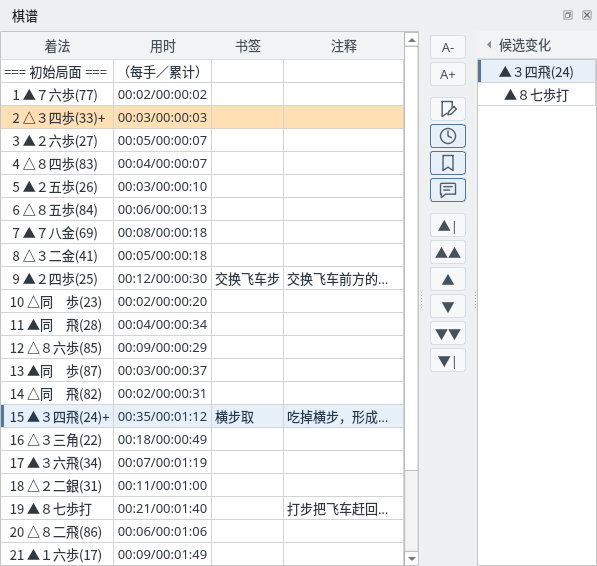Select move 7 ▲7八金(69)
Image resolution: width=597 pixels, height=566 pixels.
tap(202, 233)
